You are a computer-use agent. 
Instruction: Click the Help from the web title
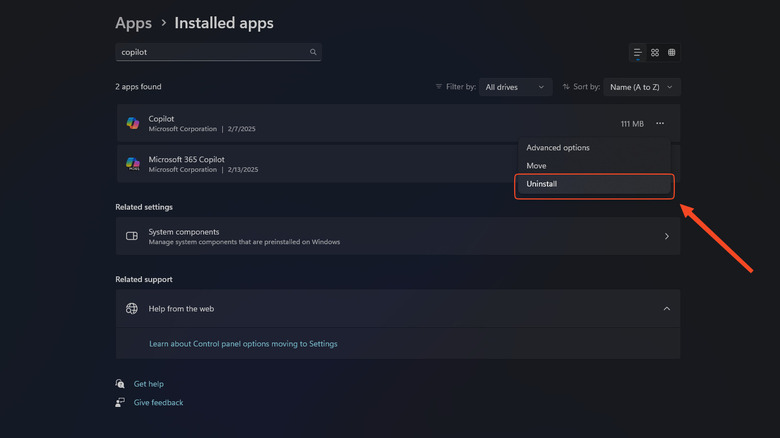pyautogui.click(x=181, y=309)
